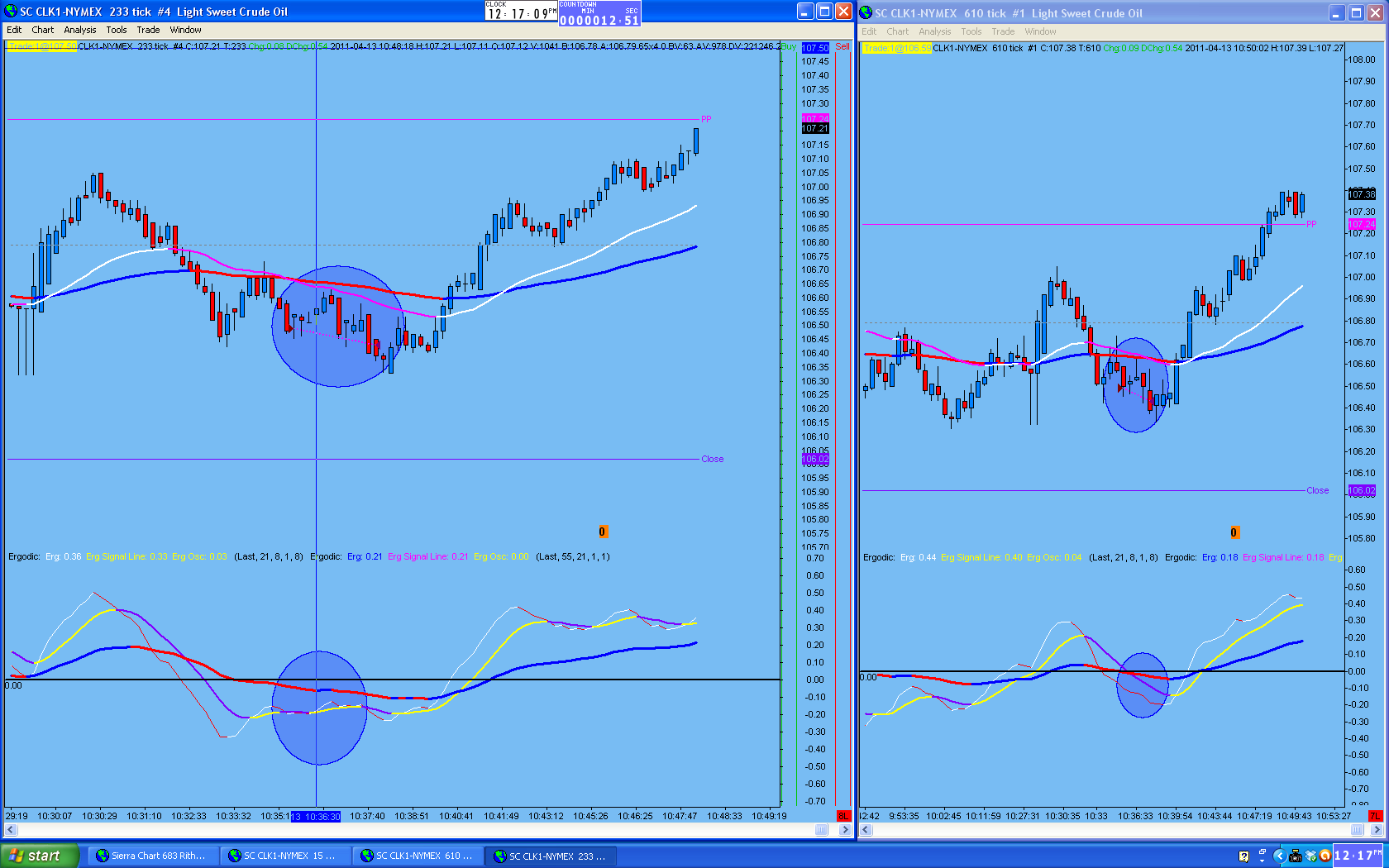Screen dimensions: 1389x868
Task: Click the red 7L box on 610 tick chart
Action: pos(1375,816)
